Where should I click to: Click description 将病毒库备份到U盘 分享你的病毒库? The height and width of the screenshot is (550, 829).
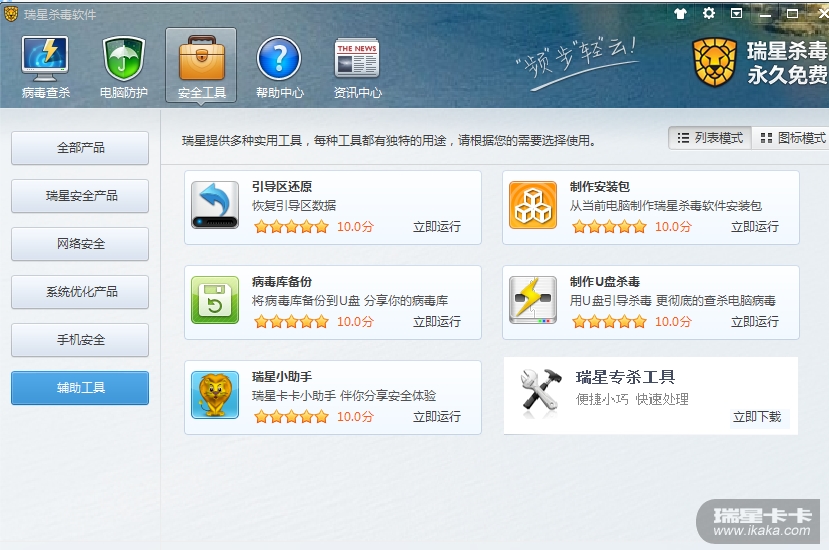(x=350, y=301)
